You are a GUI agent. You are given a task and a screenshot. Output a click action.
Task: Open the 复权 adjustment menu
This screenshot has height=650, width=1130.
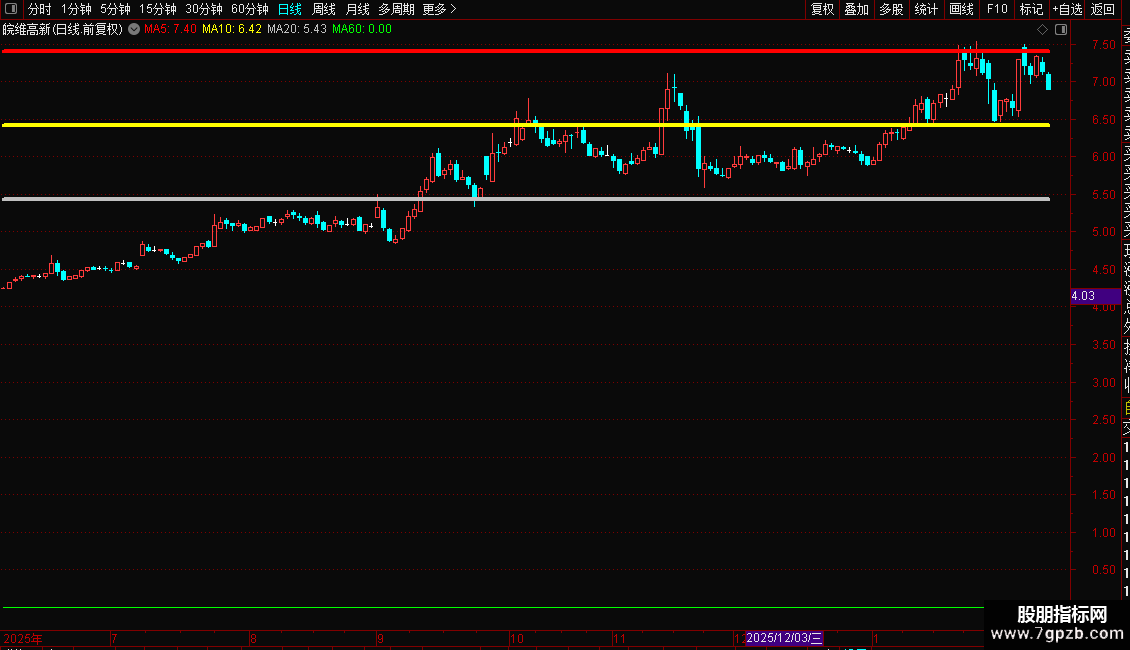click(x=822, y=9)
